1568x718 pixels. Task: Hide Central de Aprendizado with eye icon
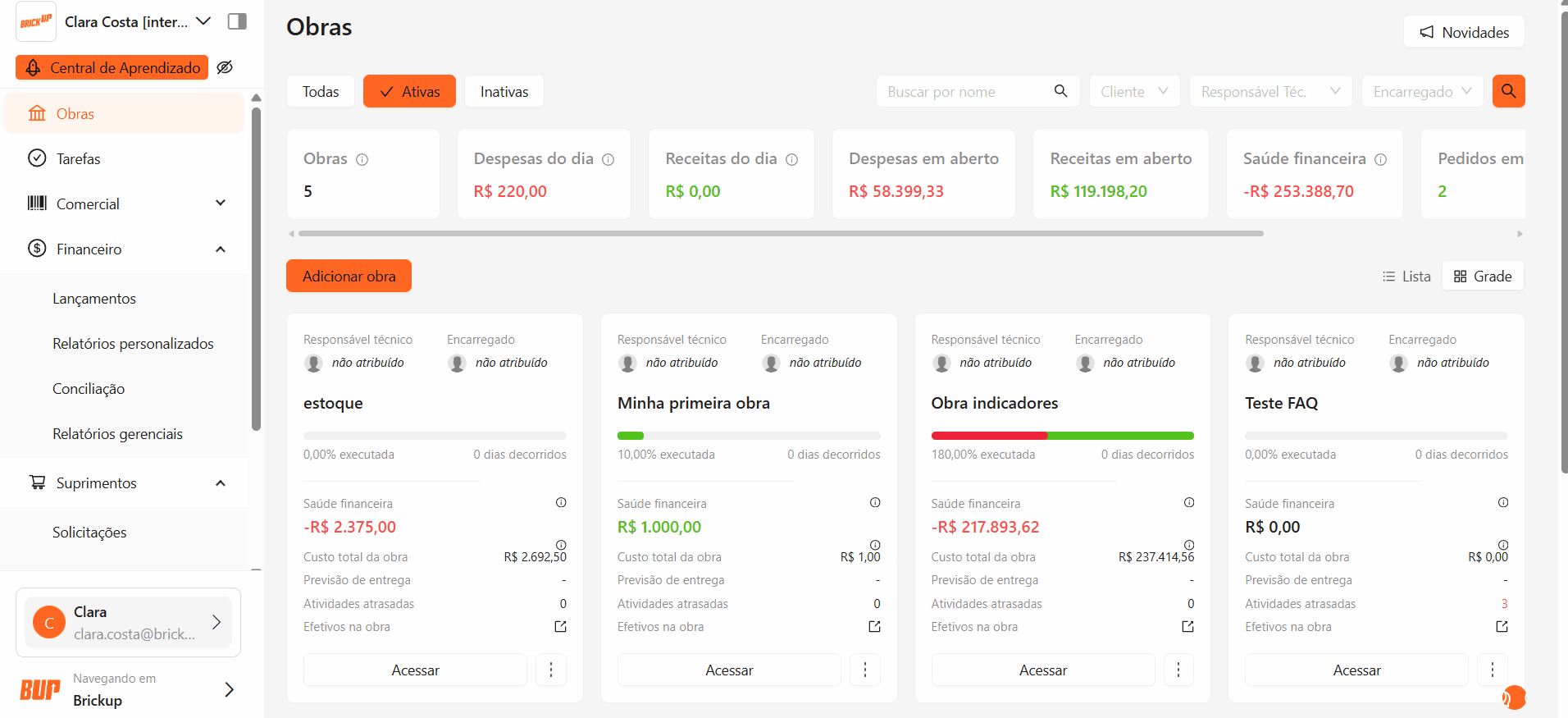pyautogui.click(x=225, y=67)
